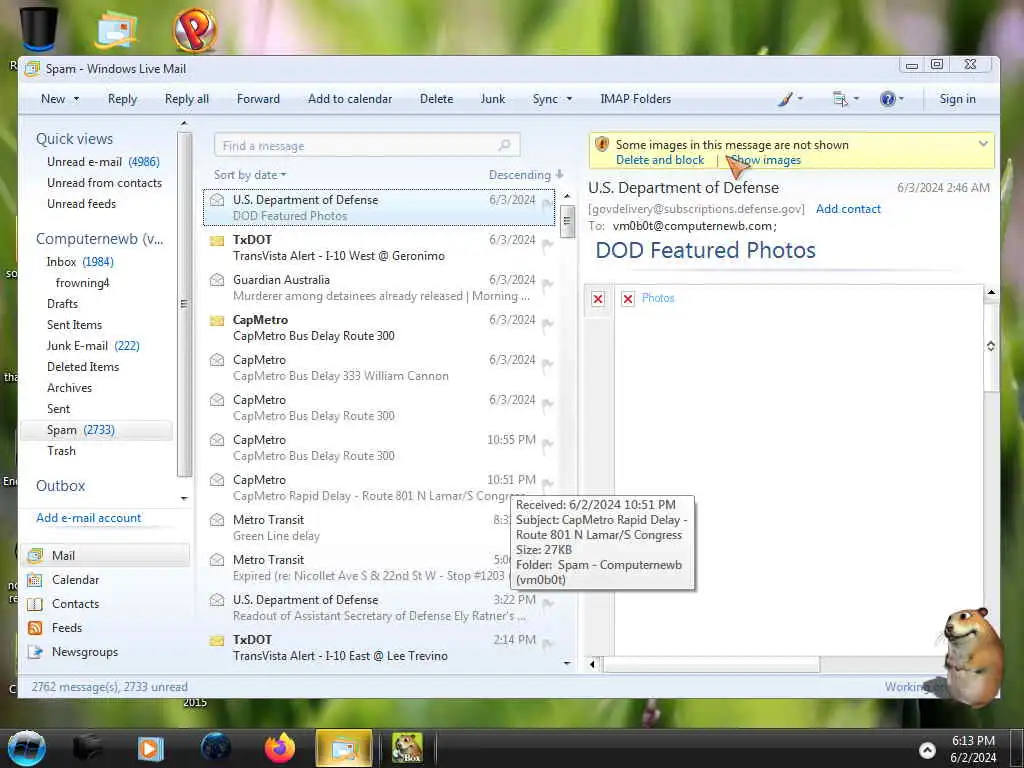
Task: Click the search magnifier in Find box
Action: (504, 145)
